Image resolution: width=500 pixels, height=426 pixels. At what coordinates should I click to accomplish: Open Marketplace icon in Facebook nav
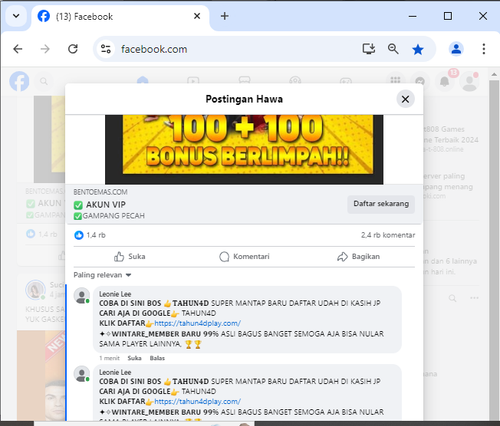coord(244,80)
